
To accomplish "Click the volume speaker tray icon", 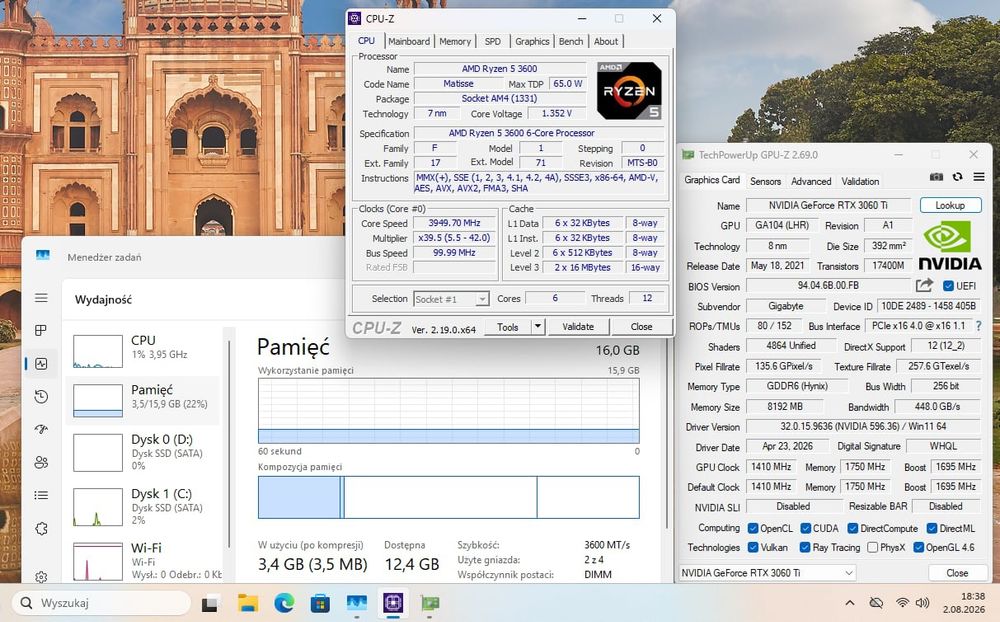I will click(922, 603).
